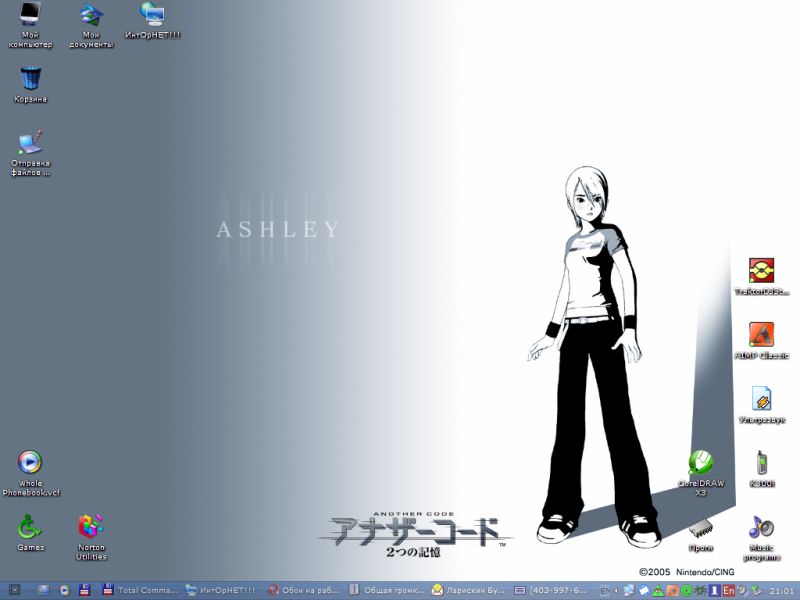Open the Мои документы folder icon
The image size is (800, 600).
click(x=91, y=25)
